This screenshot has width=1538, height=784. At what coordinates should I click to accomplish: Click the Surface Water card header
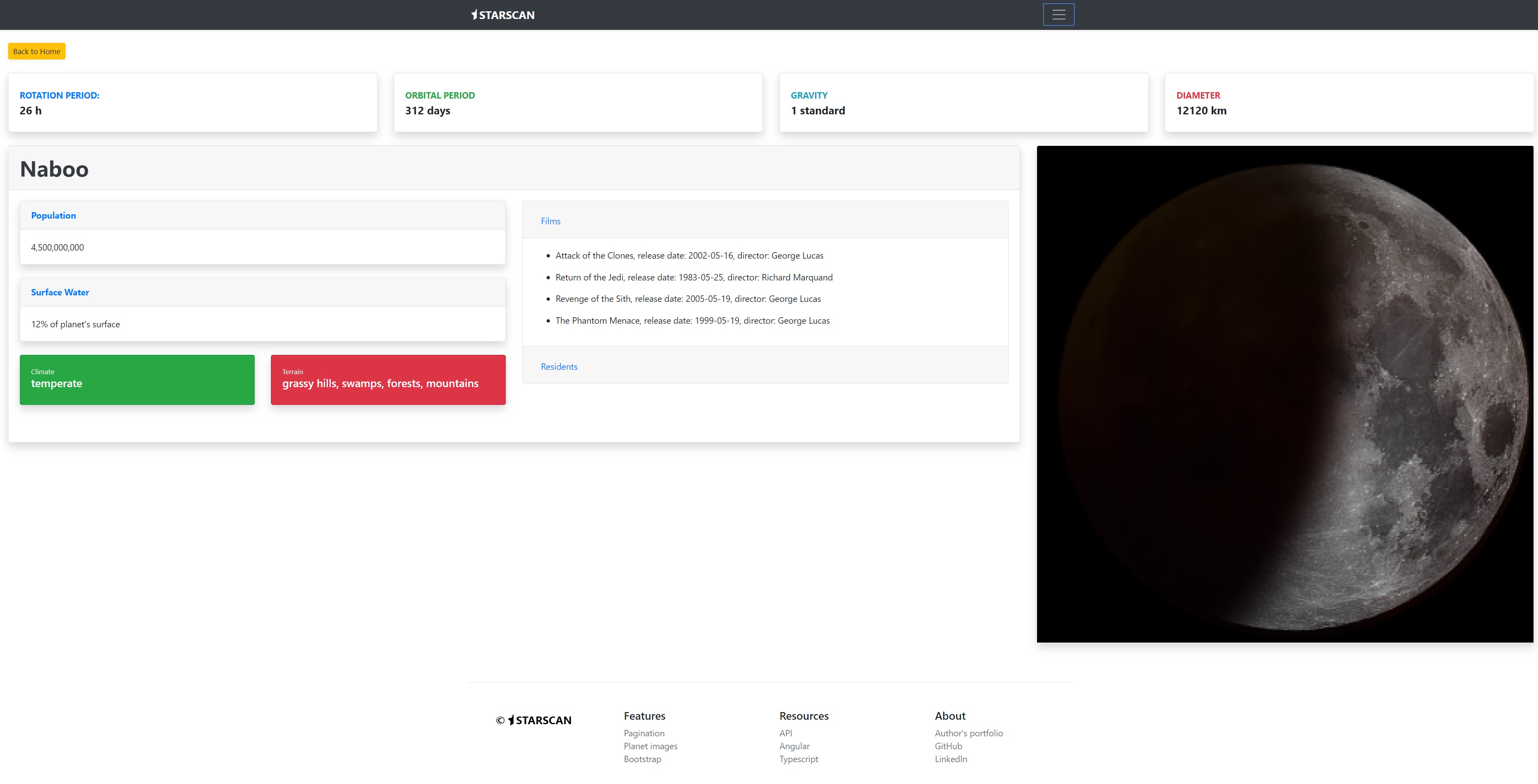(60, 292)
